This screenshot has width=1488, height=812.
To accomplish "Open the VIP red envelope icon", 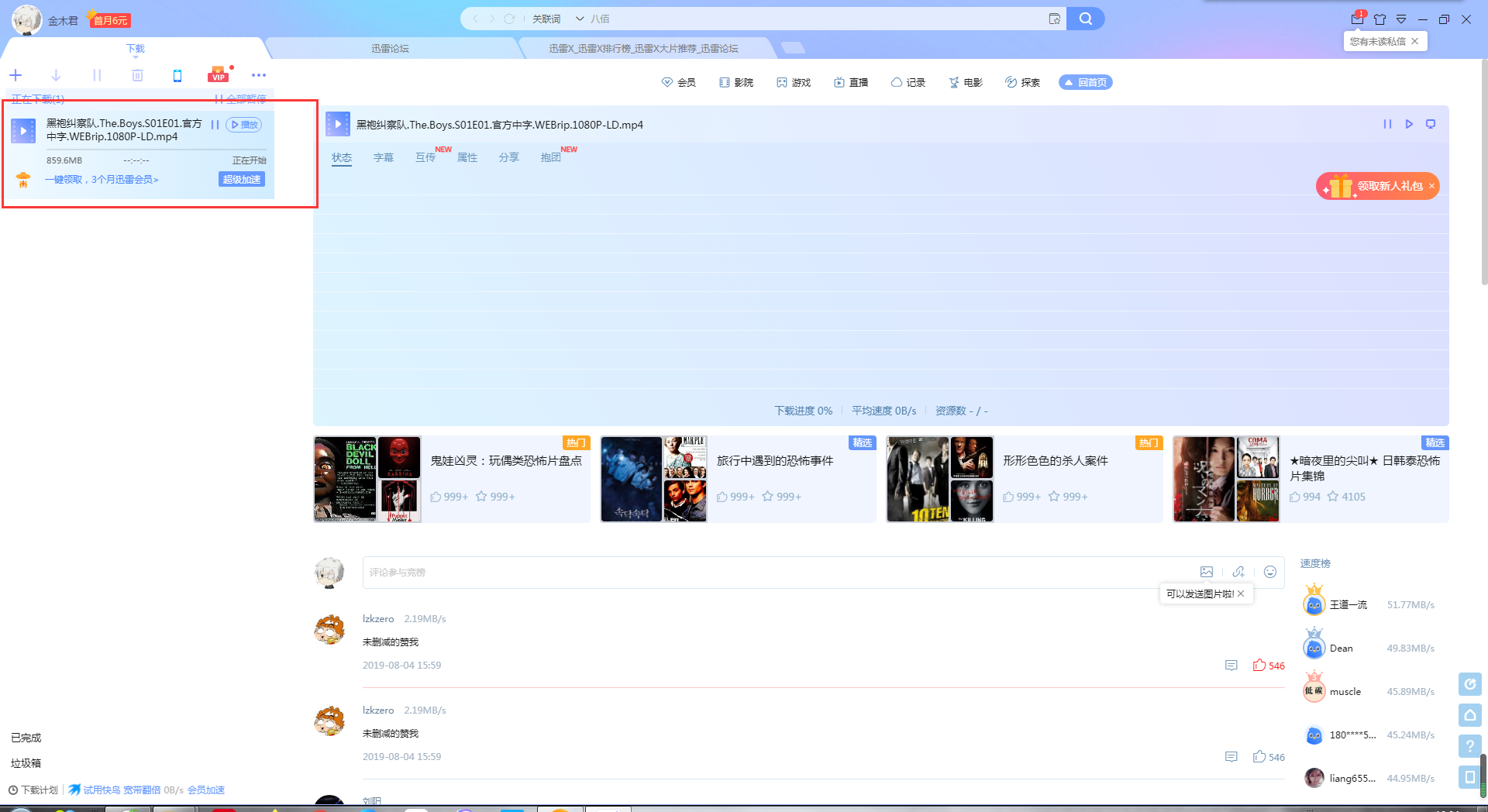I will (x=219, y=75).
